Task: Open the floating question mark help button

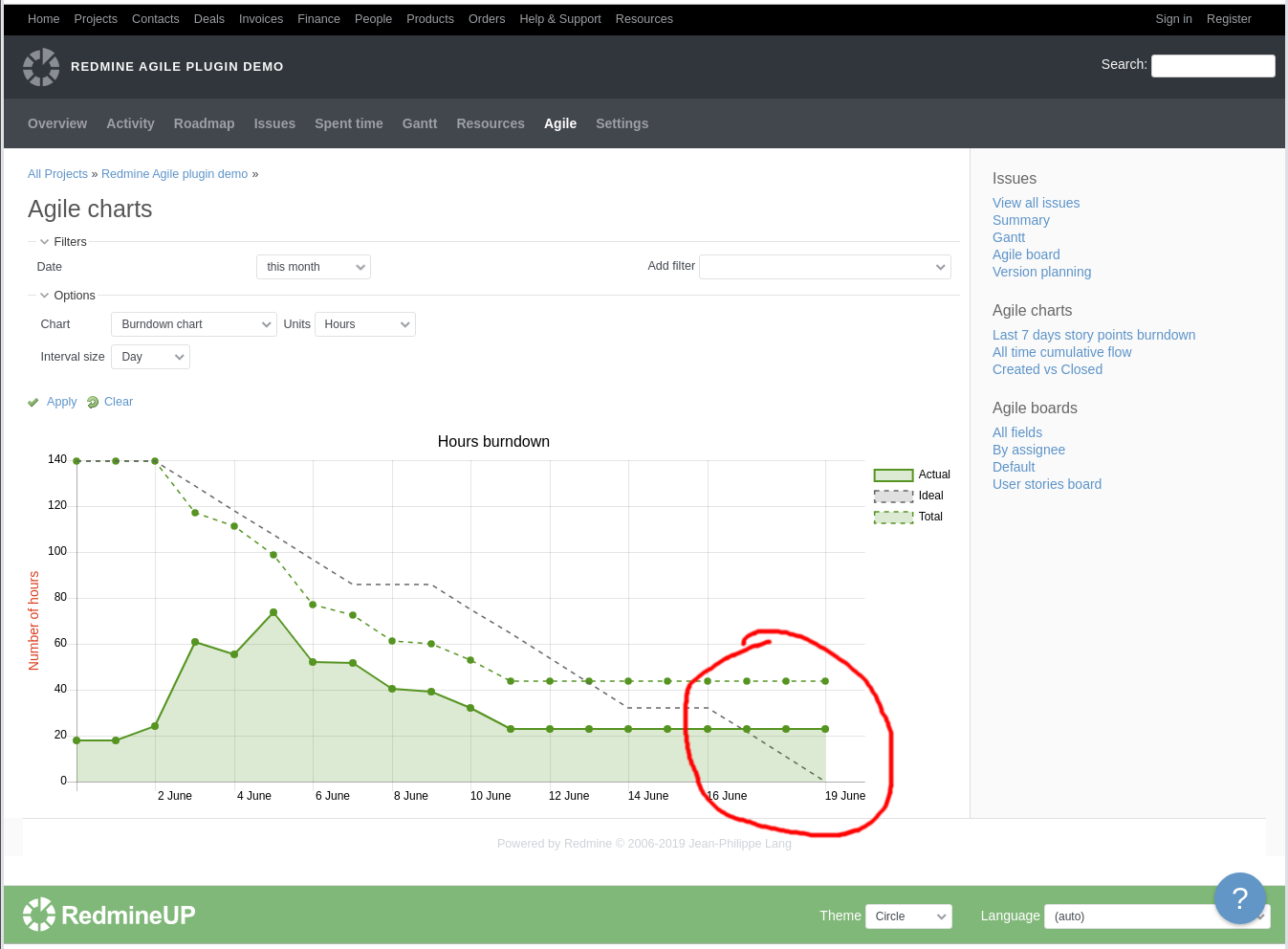Action: (1239, 897)
